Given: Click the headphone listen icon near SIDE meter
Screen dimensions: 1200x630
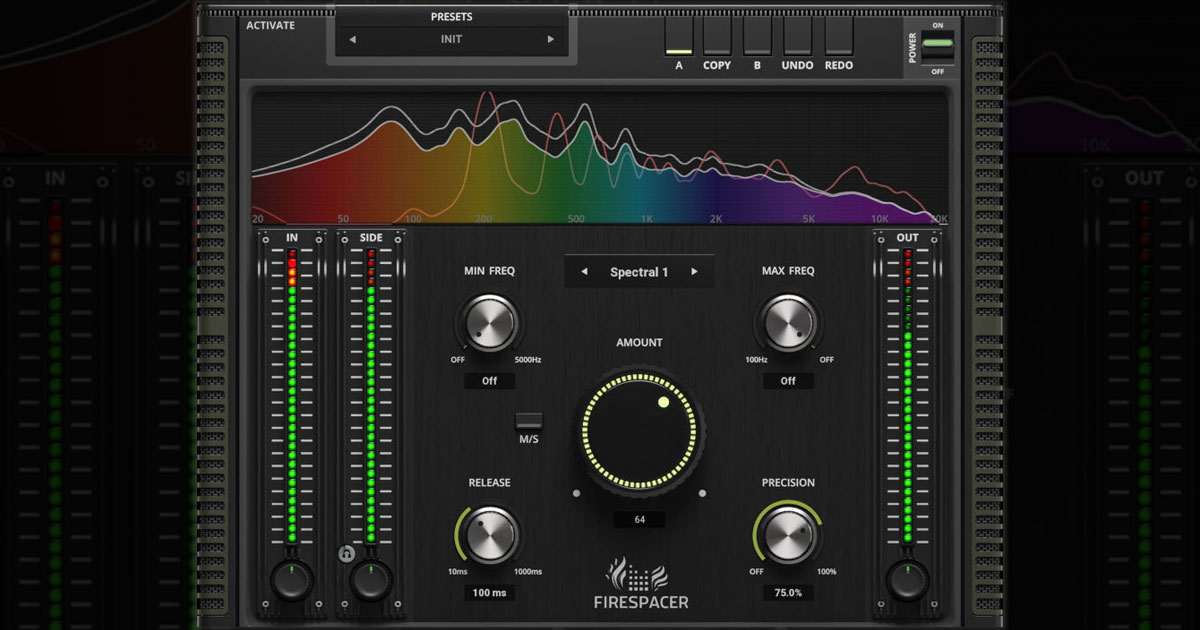Looking at the screenshot, I should click(x=347, y=552).
